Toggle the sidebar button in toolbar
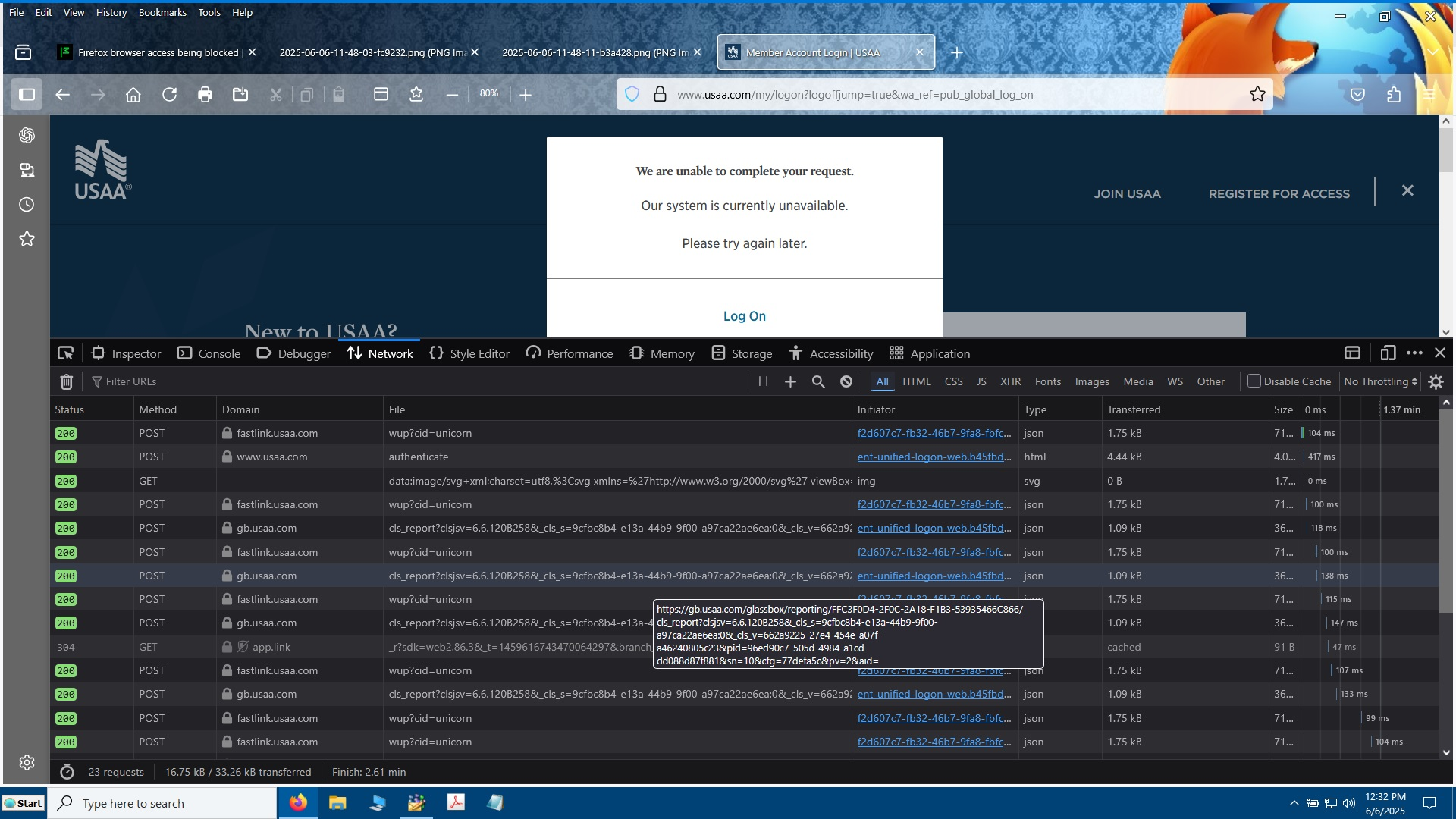Viewport: 1456px width, 819px height. tap(27, 94)
